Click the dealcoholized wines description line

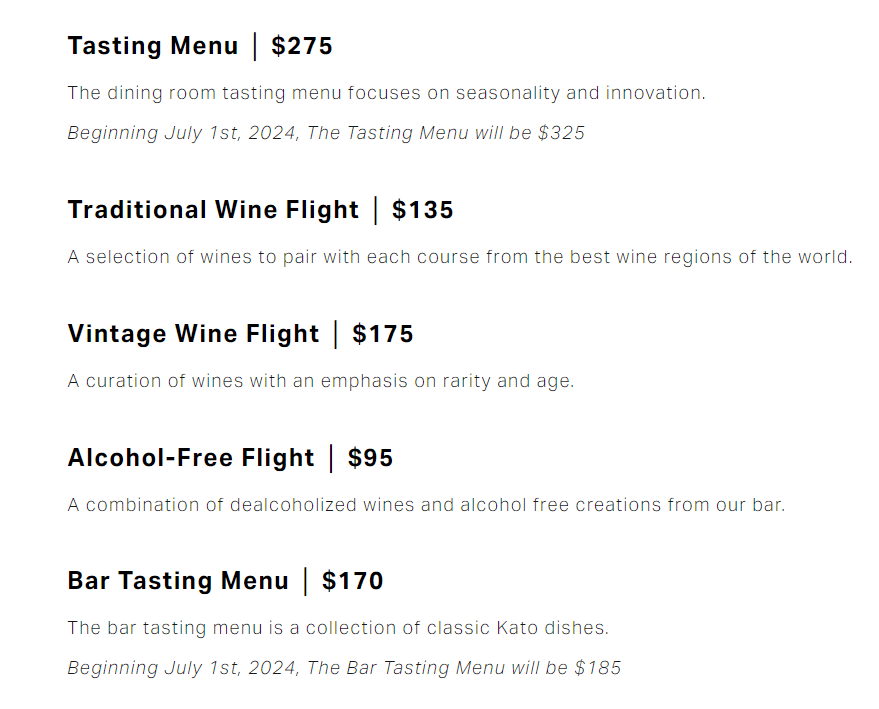click(x=426, y=505)
